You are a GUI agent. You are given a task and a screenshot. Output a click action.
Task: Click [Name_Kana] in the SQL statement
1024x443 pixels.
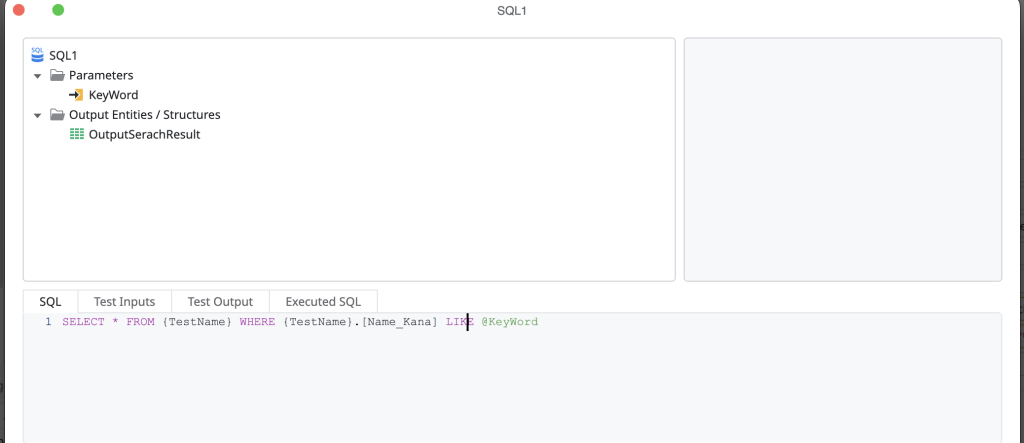(x=400, y=322)
